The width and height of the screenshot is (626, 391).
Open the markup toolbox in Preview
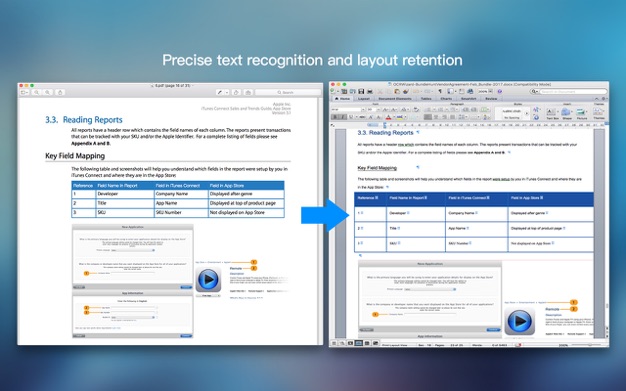click(248, 92)
